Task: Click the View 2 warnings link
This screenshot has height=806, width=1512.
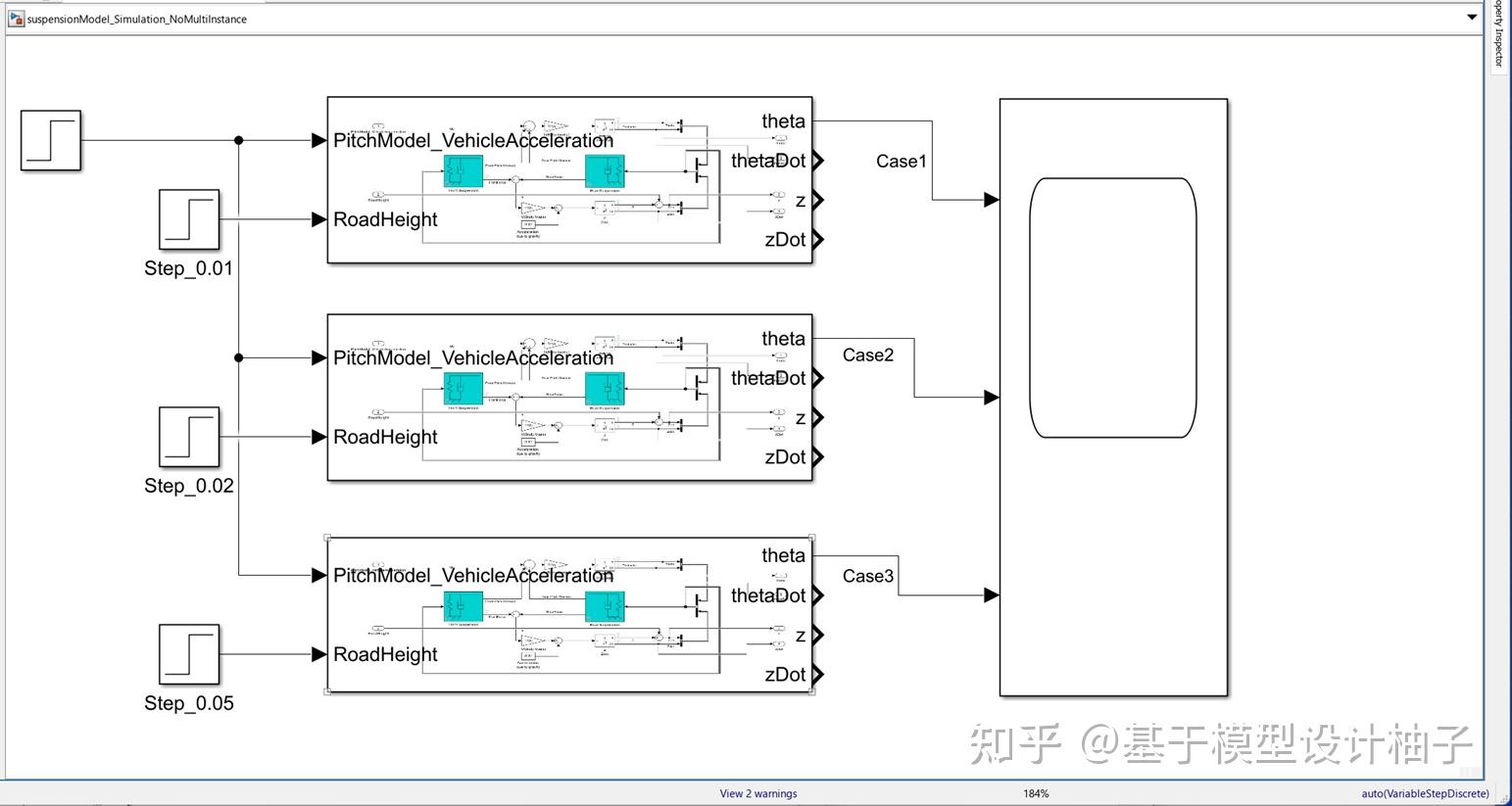Action: (757, 793)
